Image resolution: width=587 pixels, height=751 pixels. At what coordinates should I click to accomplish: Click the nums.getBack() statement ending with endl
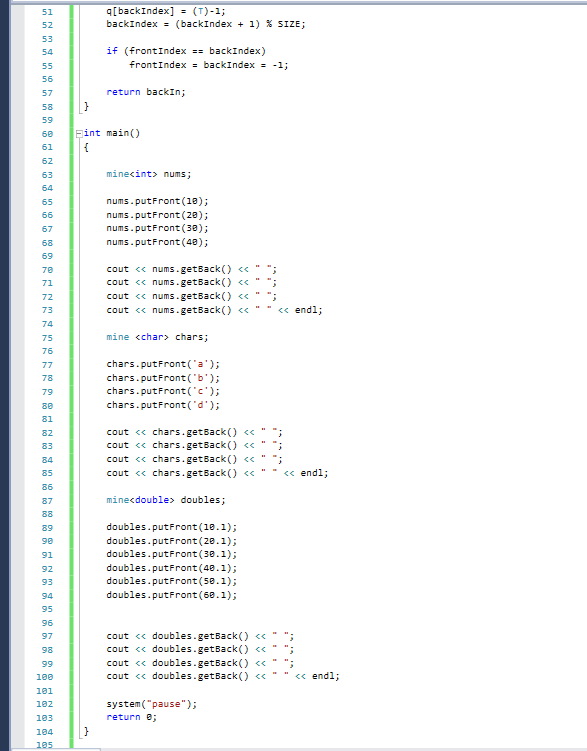pos(214,310)
